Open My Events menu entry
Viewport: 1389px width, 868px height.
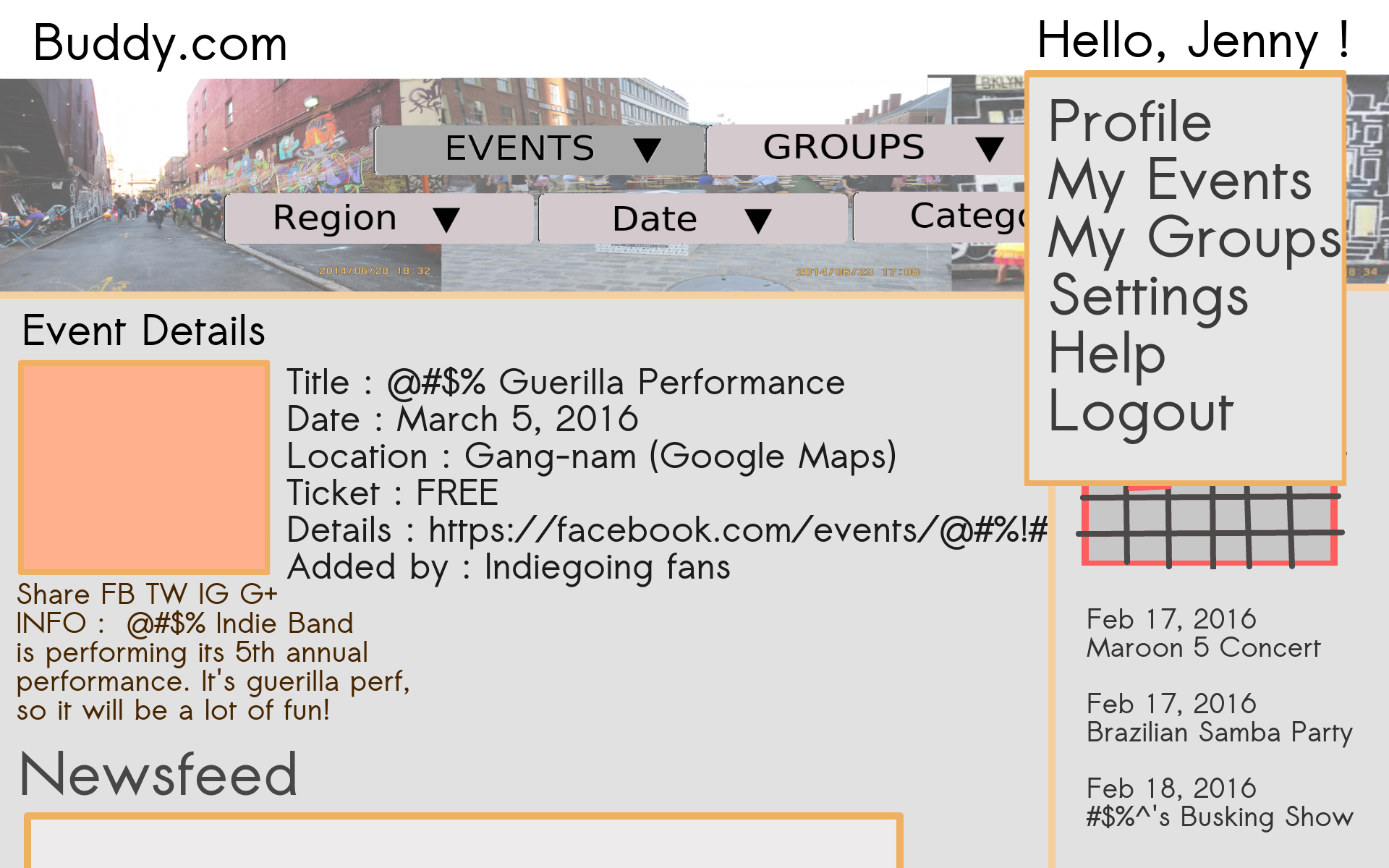[1179, 181]
